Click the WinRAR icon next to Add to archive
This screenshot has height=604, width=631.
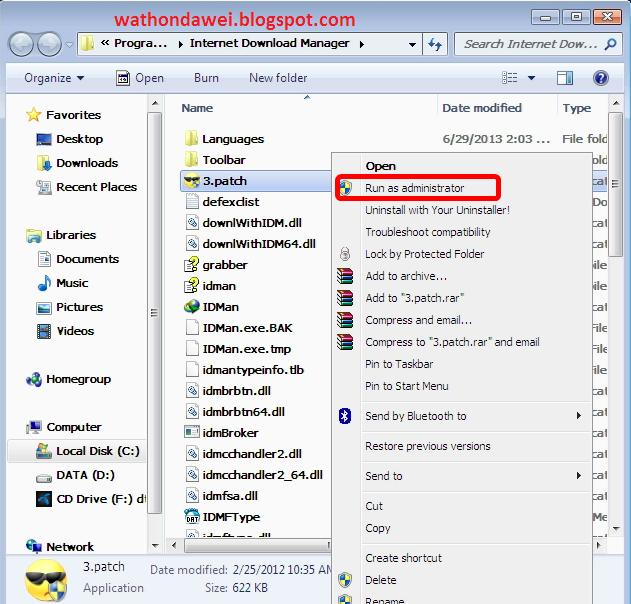point(345,276)
